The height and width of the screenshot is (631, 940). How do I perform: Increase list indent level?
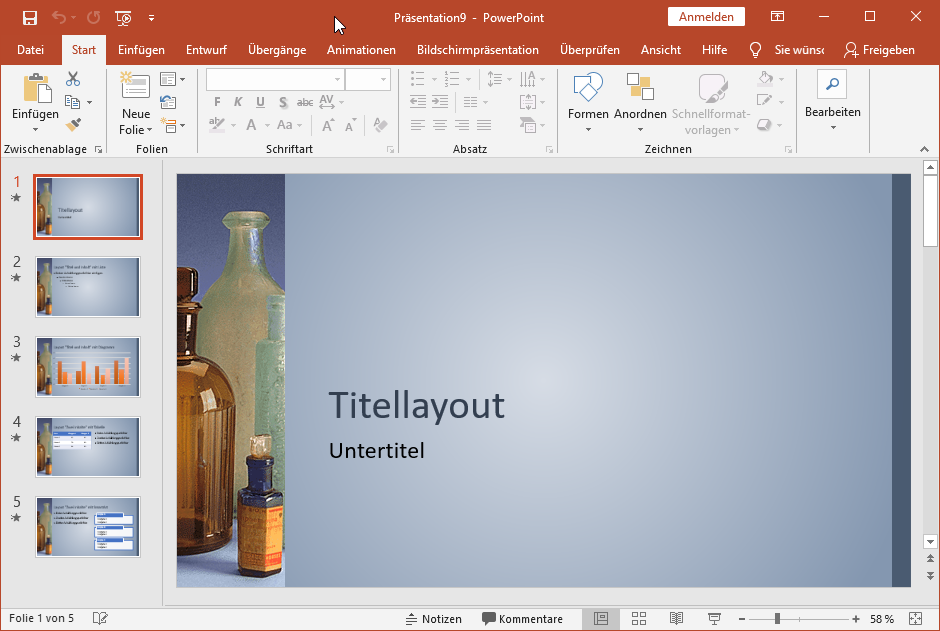pos(440,102)
